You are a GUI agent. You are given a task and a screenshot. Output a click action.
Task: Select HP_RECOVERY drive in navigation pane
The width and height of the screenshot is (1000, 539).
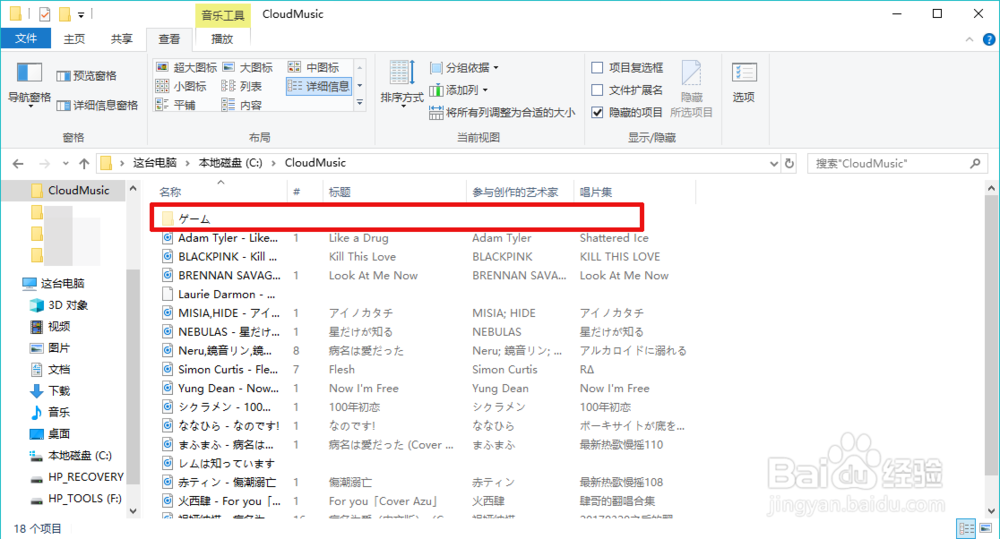pyautogui.click(x=77, y=477)
